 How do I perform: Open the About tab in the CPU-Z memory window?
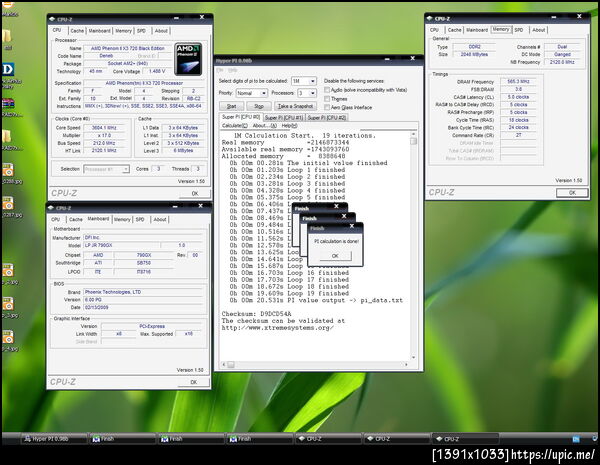pos(538,30)
